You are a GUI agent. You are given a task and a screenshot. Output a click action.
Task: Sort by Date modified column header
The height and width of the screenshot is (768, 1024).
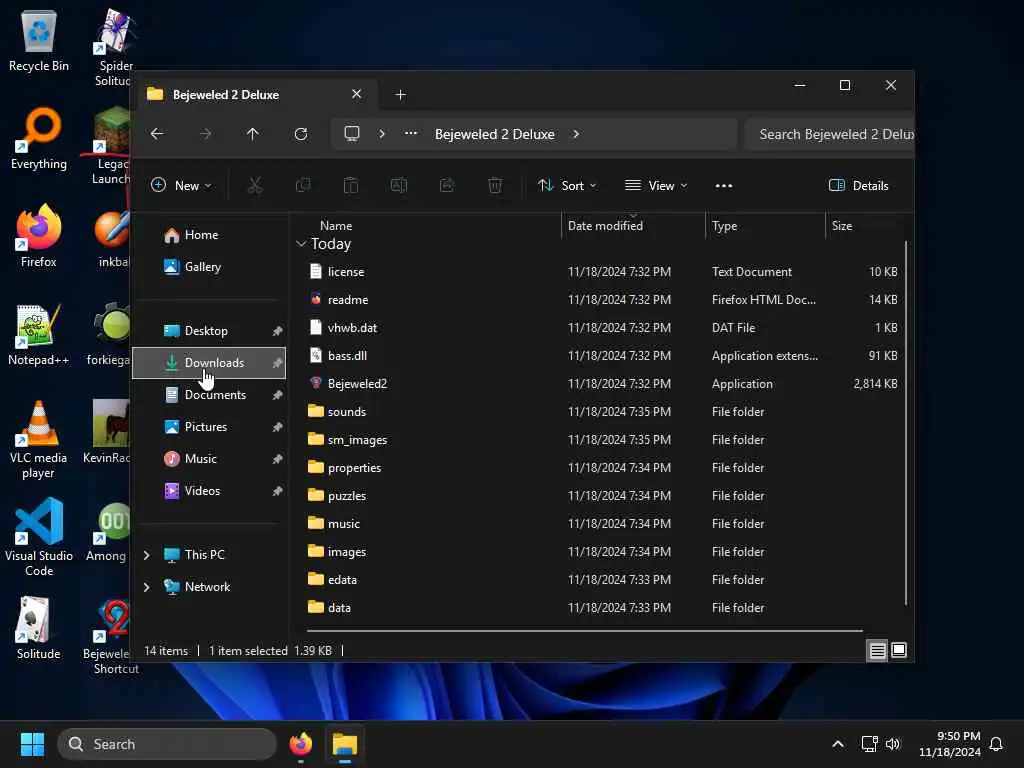tap(633, 226)
